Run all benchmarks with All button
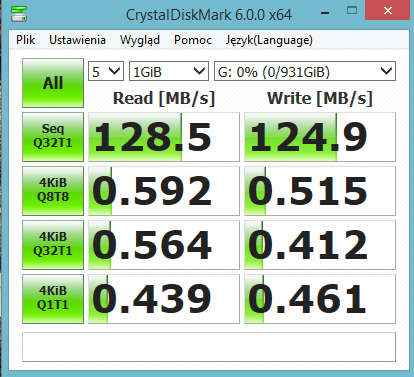This screenshot has height=377, width=414. 53,83
